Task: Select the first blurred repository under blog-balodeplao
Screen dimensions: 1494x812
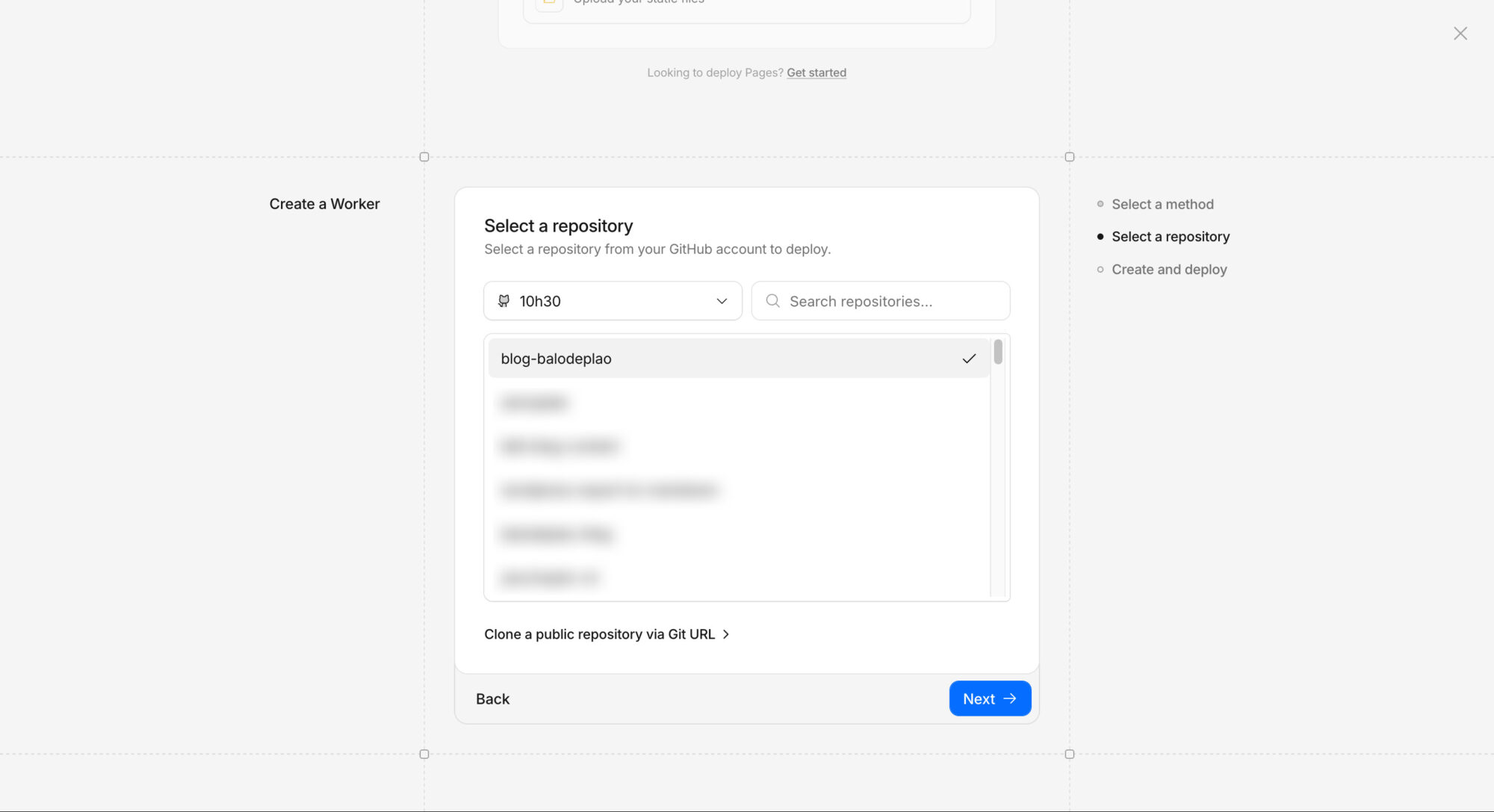Action: pyautogui.click(x=534, y=403)
